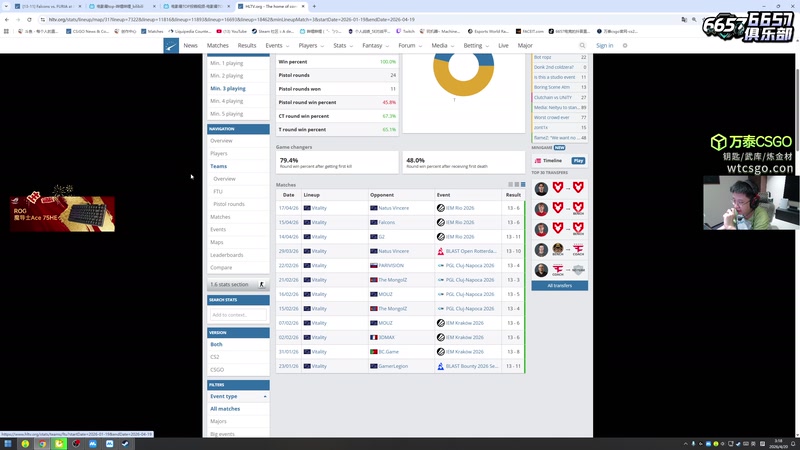Click IEM Rio 2026 event logo in Natus Vincere 17/04/26 row
Image resolution: width=800 pixels, height=450 pixels.
click(441, 208)
